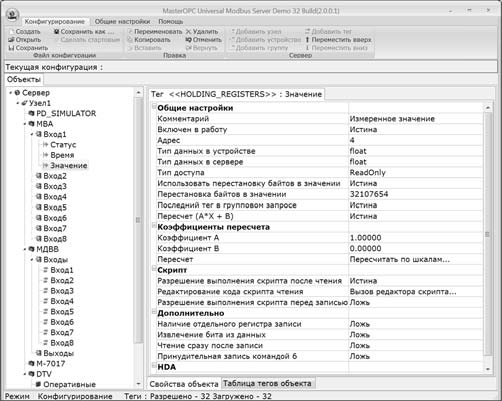Click the Создать new configuration icon
Screen dimensions: 502x401
(12, 31)
